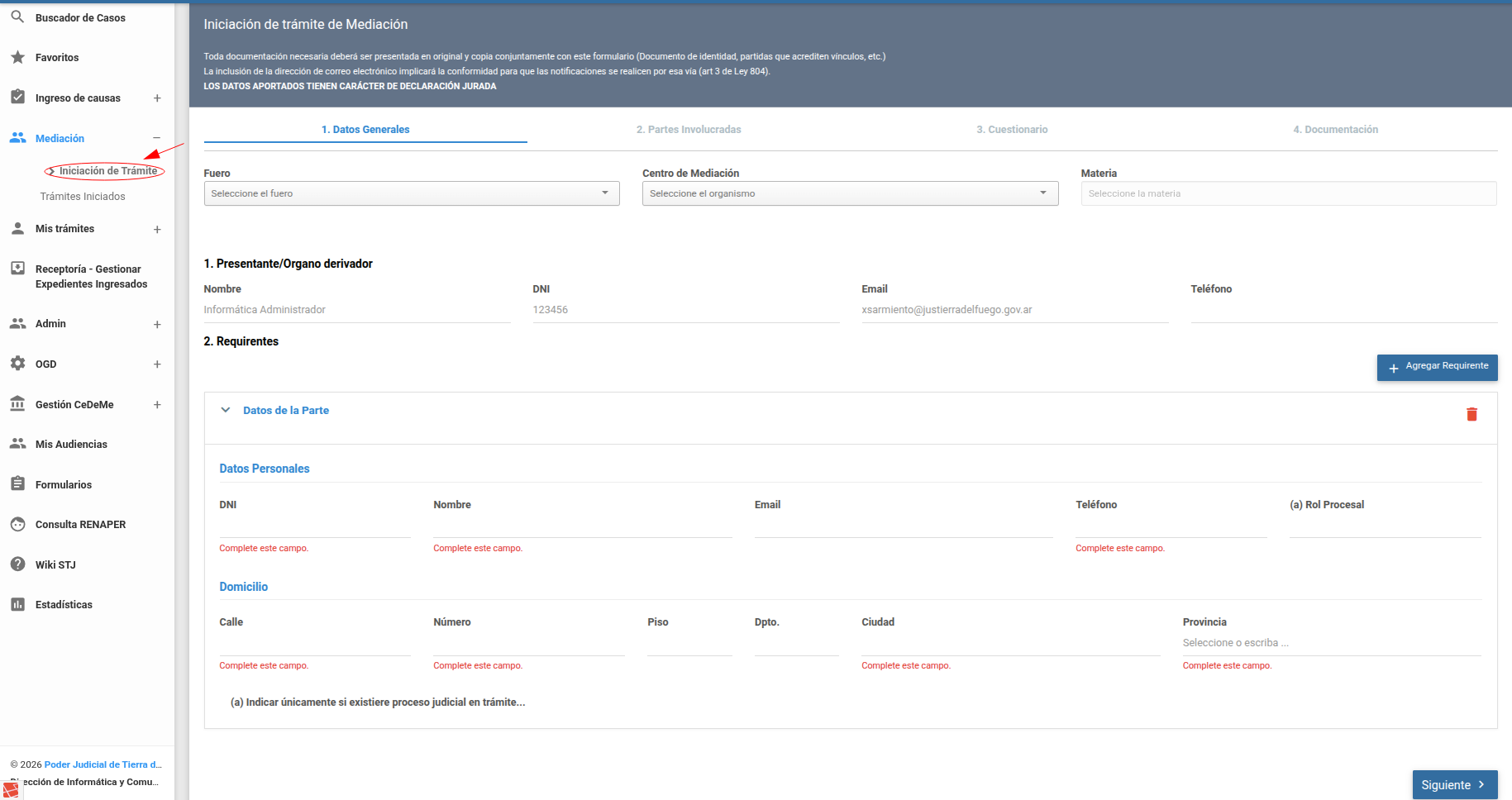
Task: Open Buscador de Casos search icon
Action: 17,17
